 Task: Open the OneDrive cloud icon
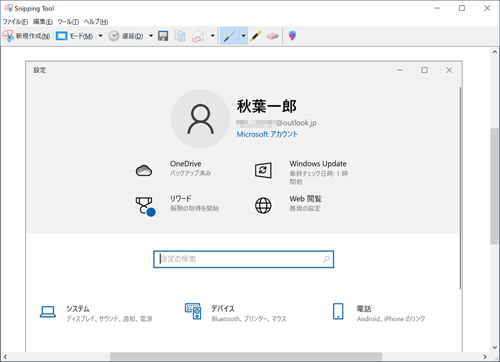pos(144,171)
